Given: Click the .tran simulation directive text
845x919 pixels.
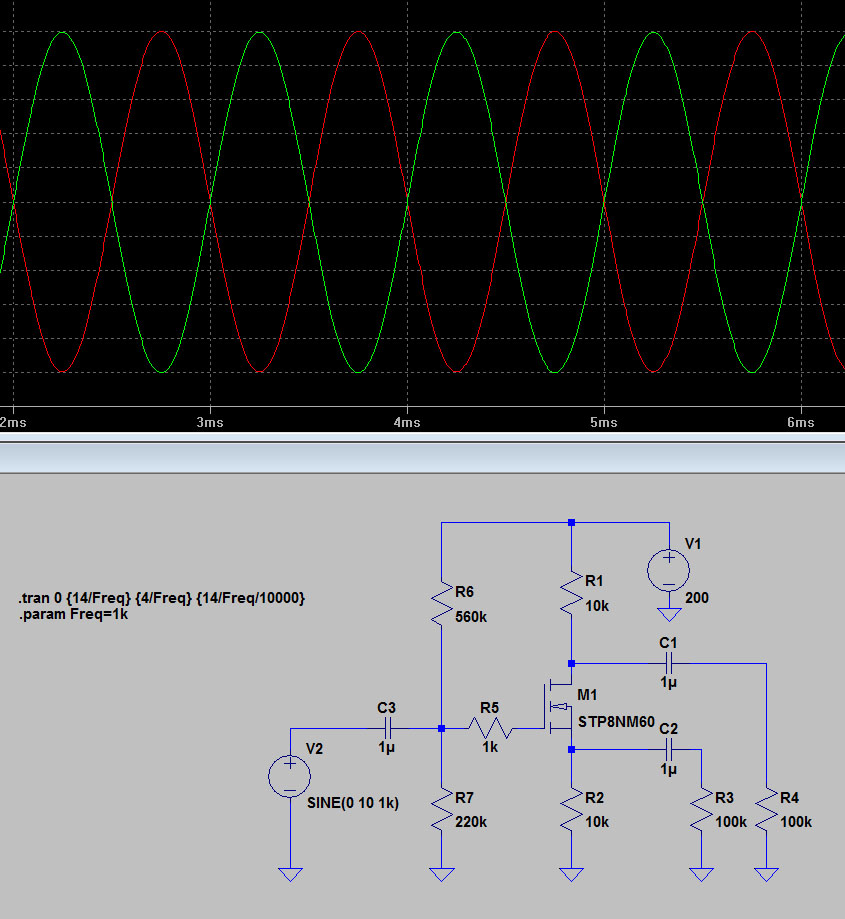Looking at the screenshot, I should click(x=162, y=598).
